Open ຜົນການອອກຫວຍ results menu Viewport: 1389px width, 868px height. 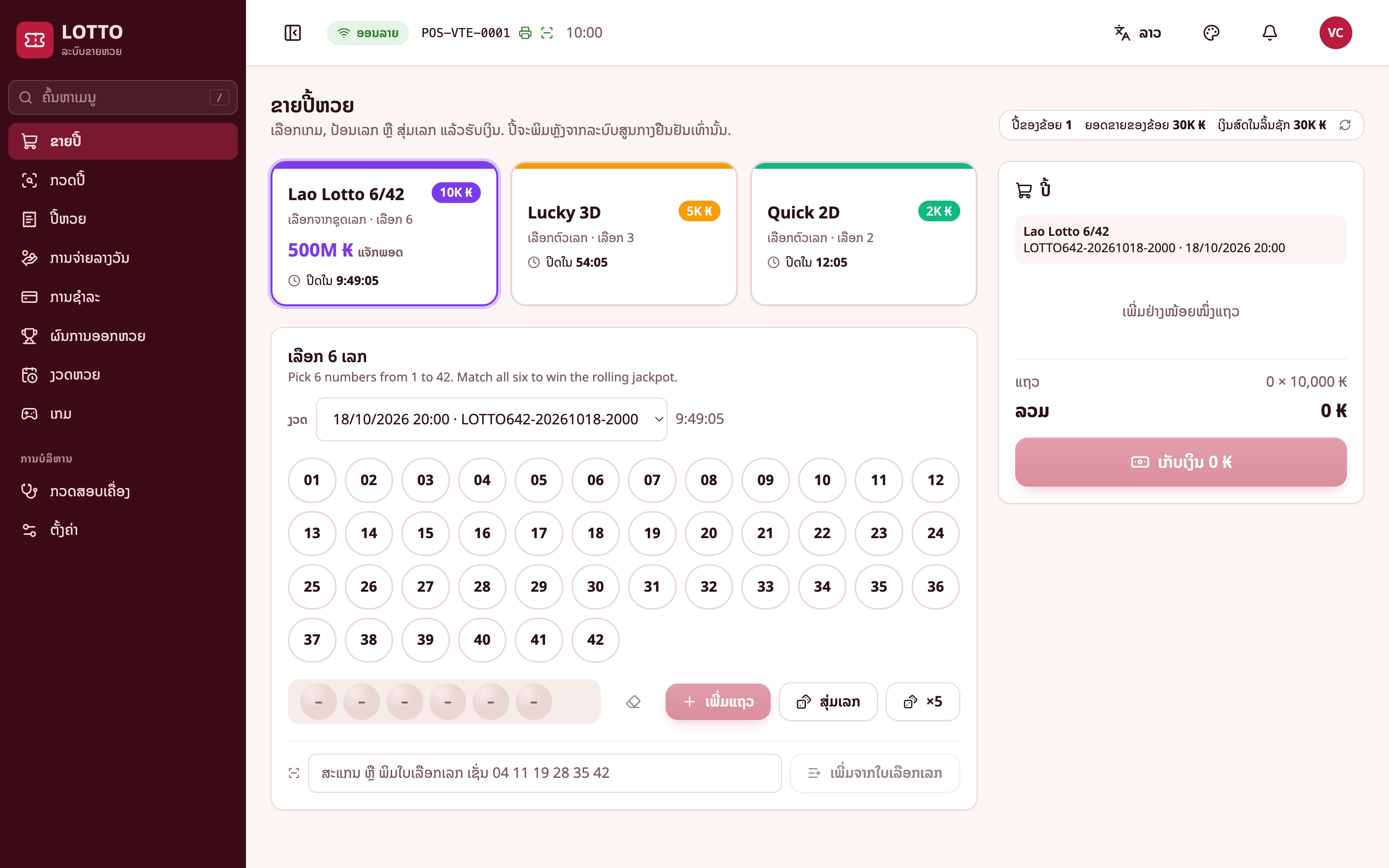[x=123, y=336]
